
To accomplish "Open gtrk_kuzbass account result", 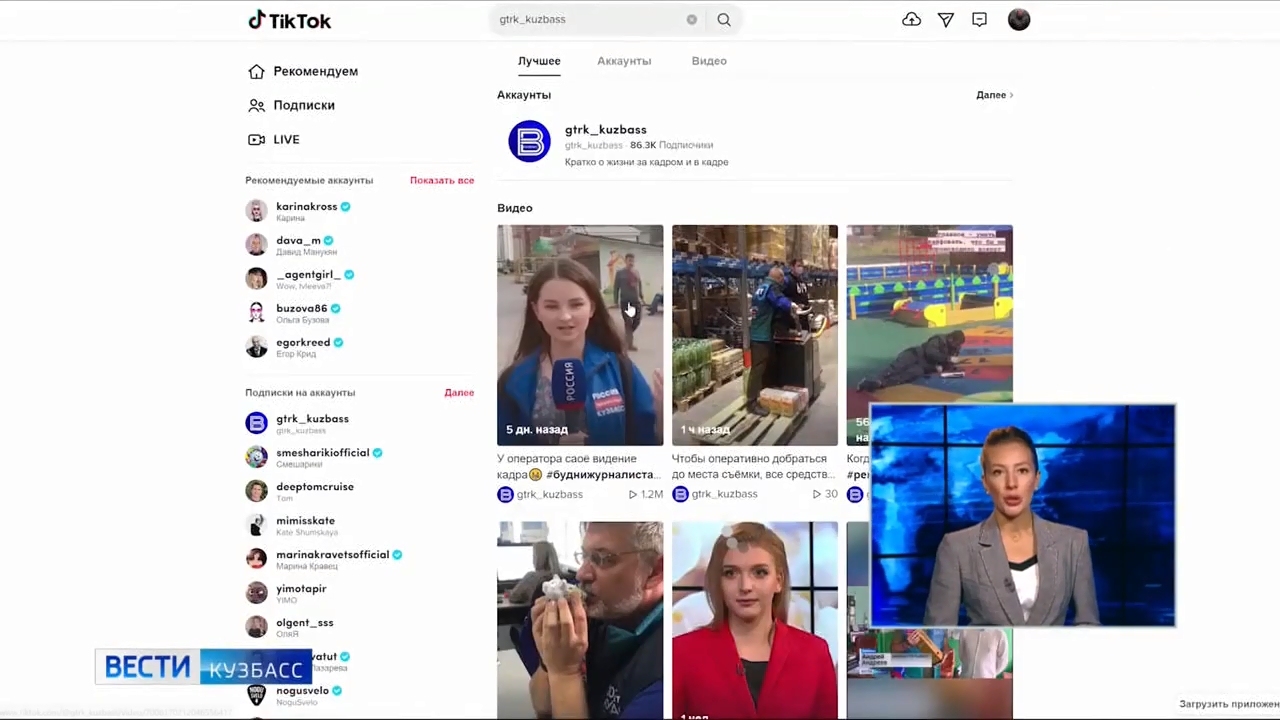I will [605, 130].
